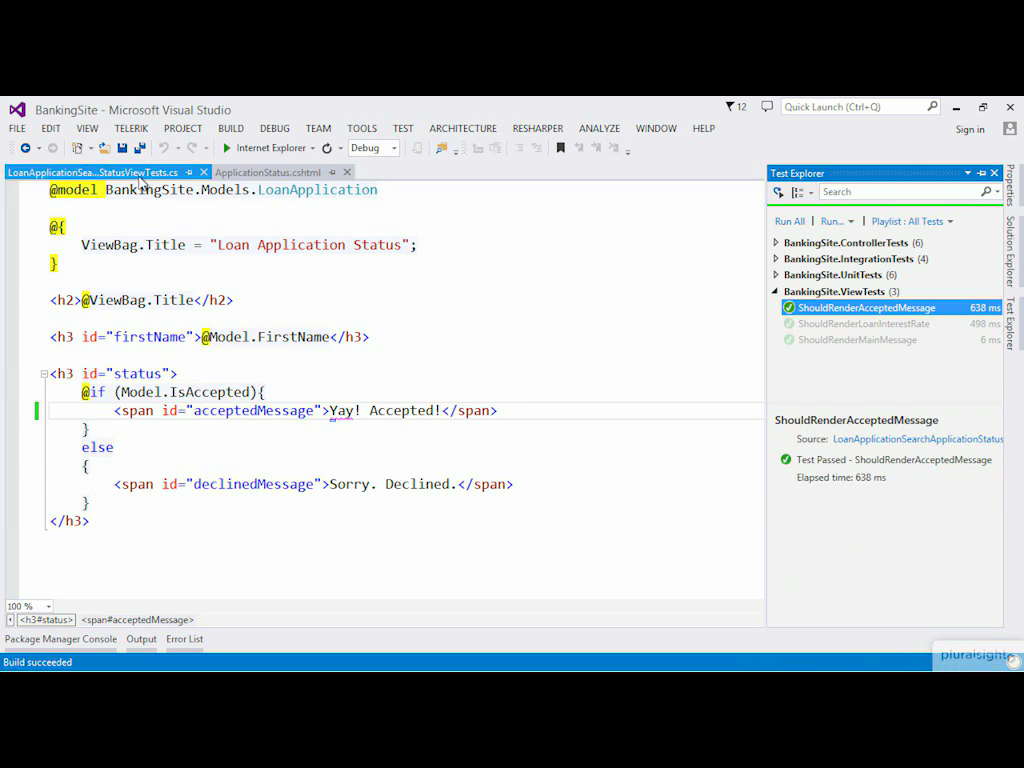Open the Internet Explorer browser dropdown
The height and width of the screenshot is (768, 1024).
(x=313, y=148)
